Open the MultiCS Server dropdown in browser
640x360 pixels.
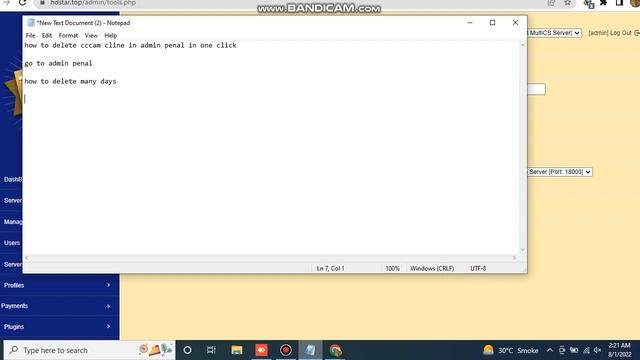[x=554, y=33]
